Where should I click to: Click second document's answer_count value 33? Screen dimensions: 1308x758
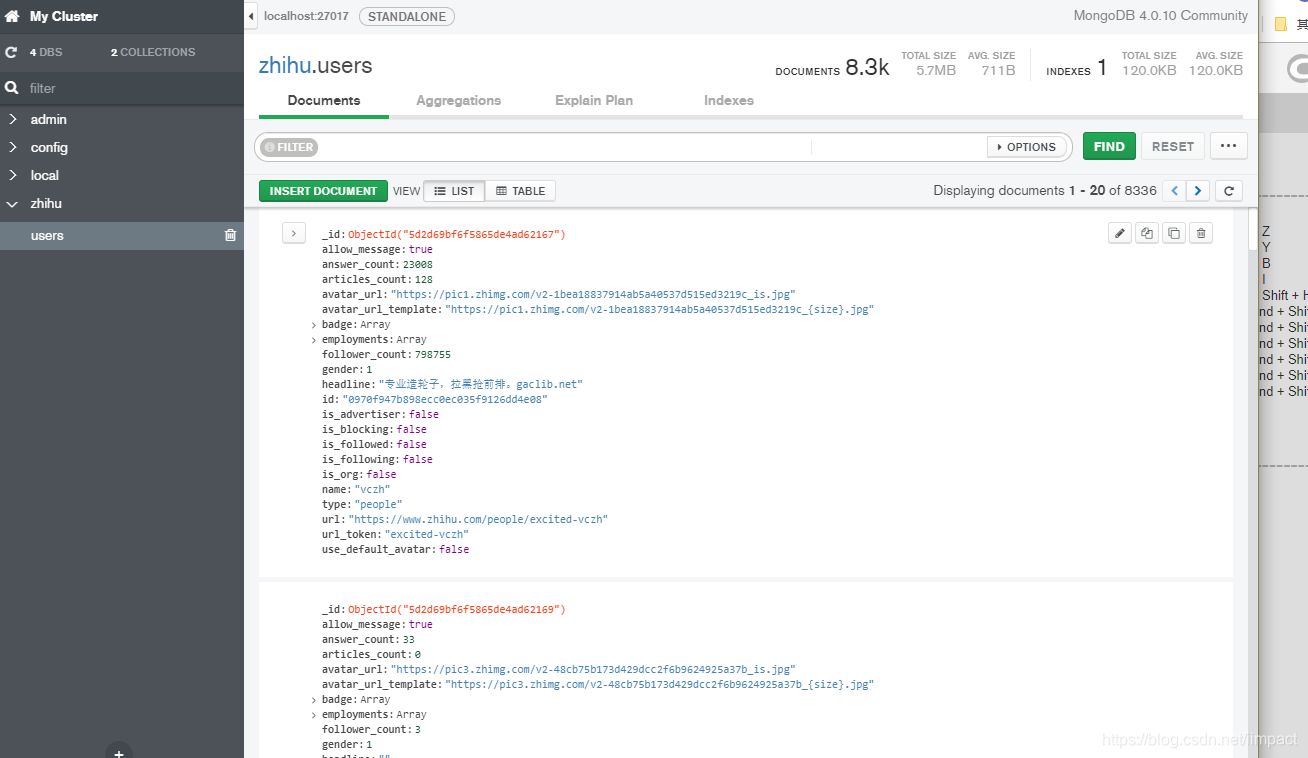(x=409, y=640)
